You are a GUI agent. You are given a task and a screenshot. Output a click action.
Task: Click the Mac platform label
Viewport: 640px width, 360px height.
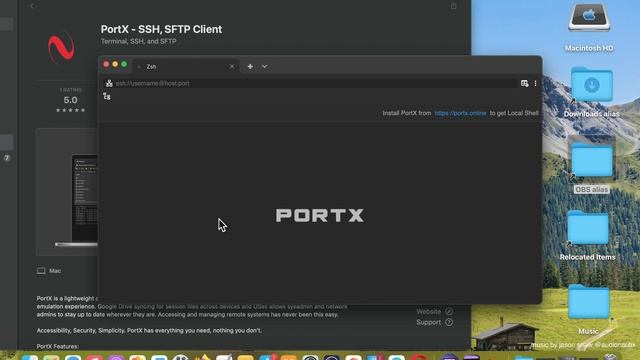click(49, 271)
